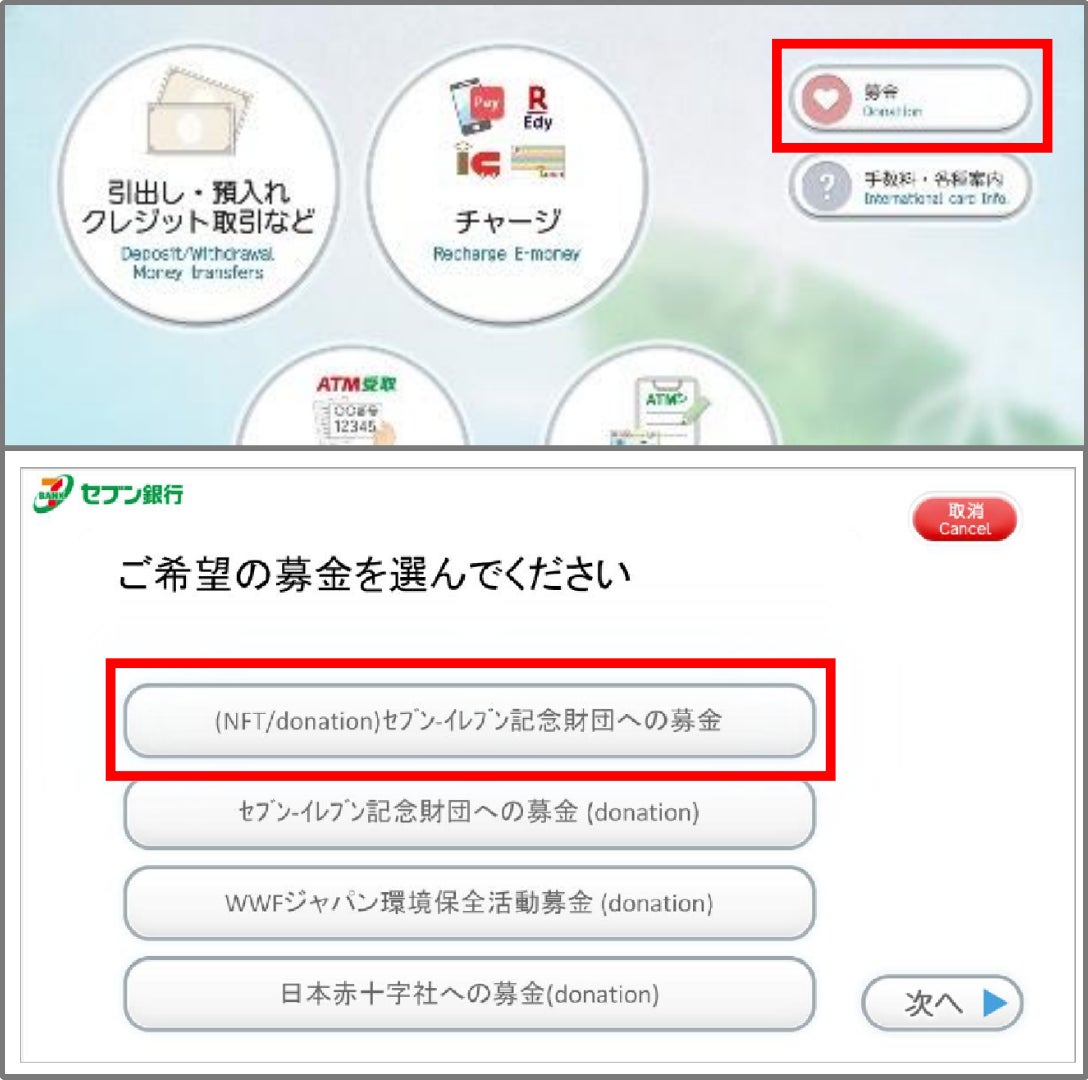Screen dimensions: 1088x1080
Task: Proceed with the 次へ button
Action: [x=942, y=1003]
